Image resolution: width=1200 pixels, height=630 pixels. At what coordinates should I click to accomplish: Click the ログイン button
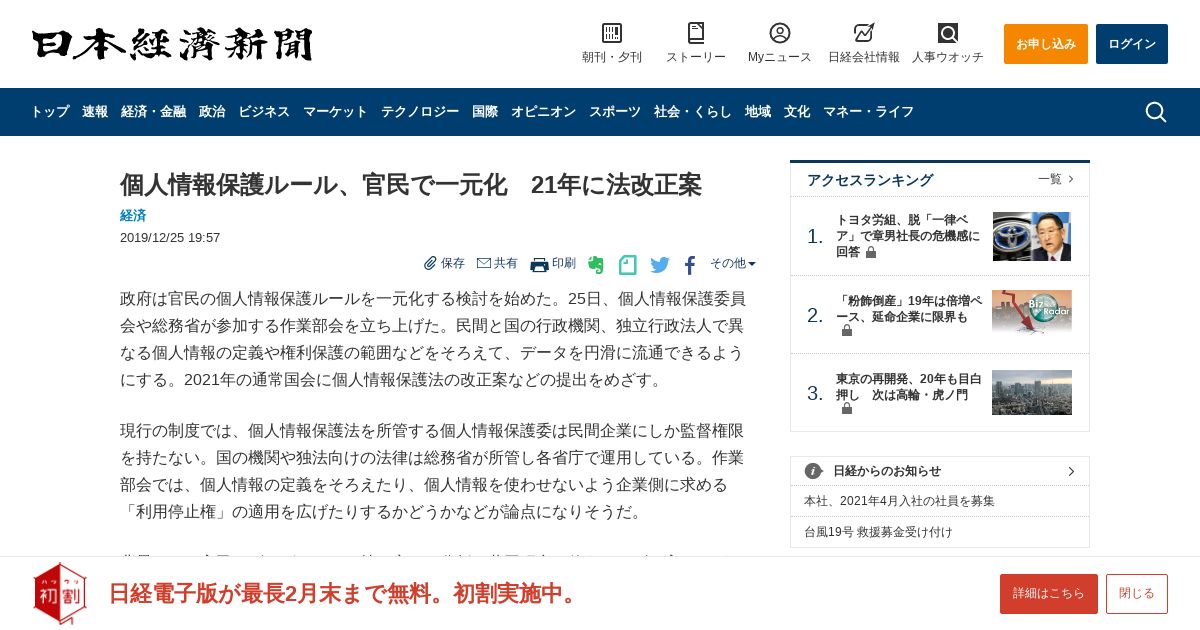click(1132, 44)
